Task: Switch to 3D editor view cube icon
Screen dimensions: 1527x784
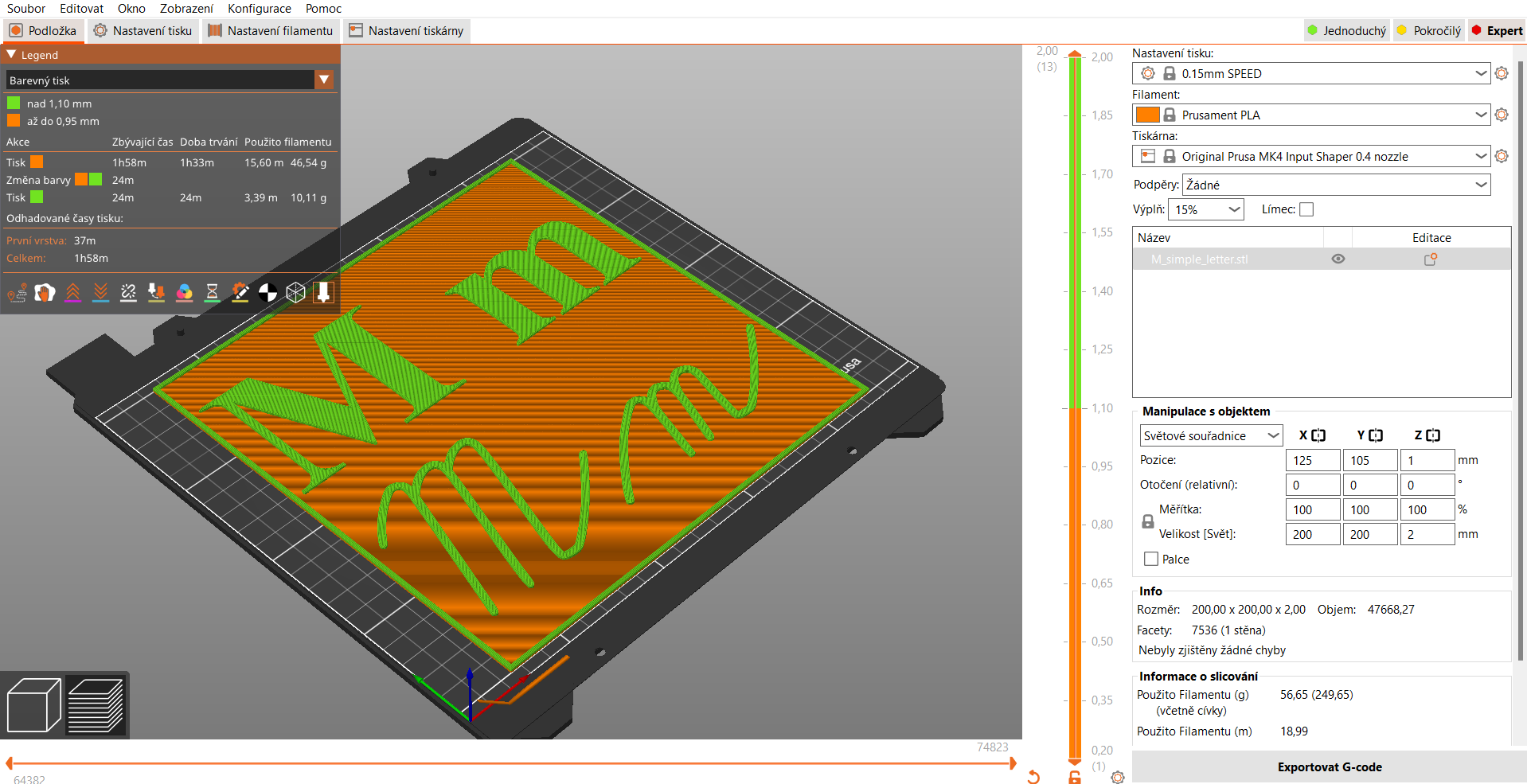Action: tap(33, 705)
